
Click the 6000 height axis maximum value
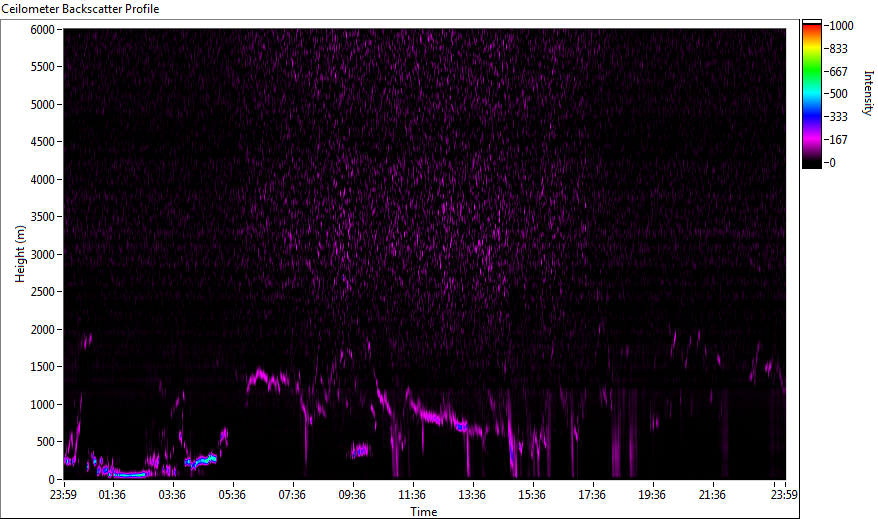tap(42, 29)
